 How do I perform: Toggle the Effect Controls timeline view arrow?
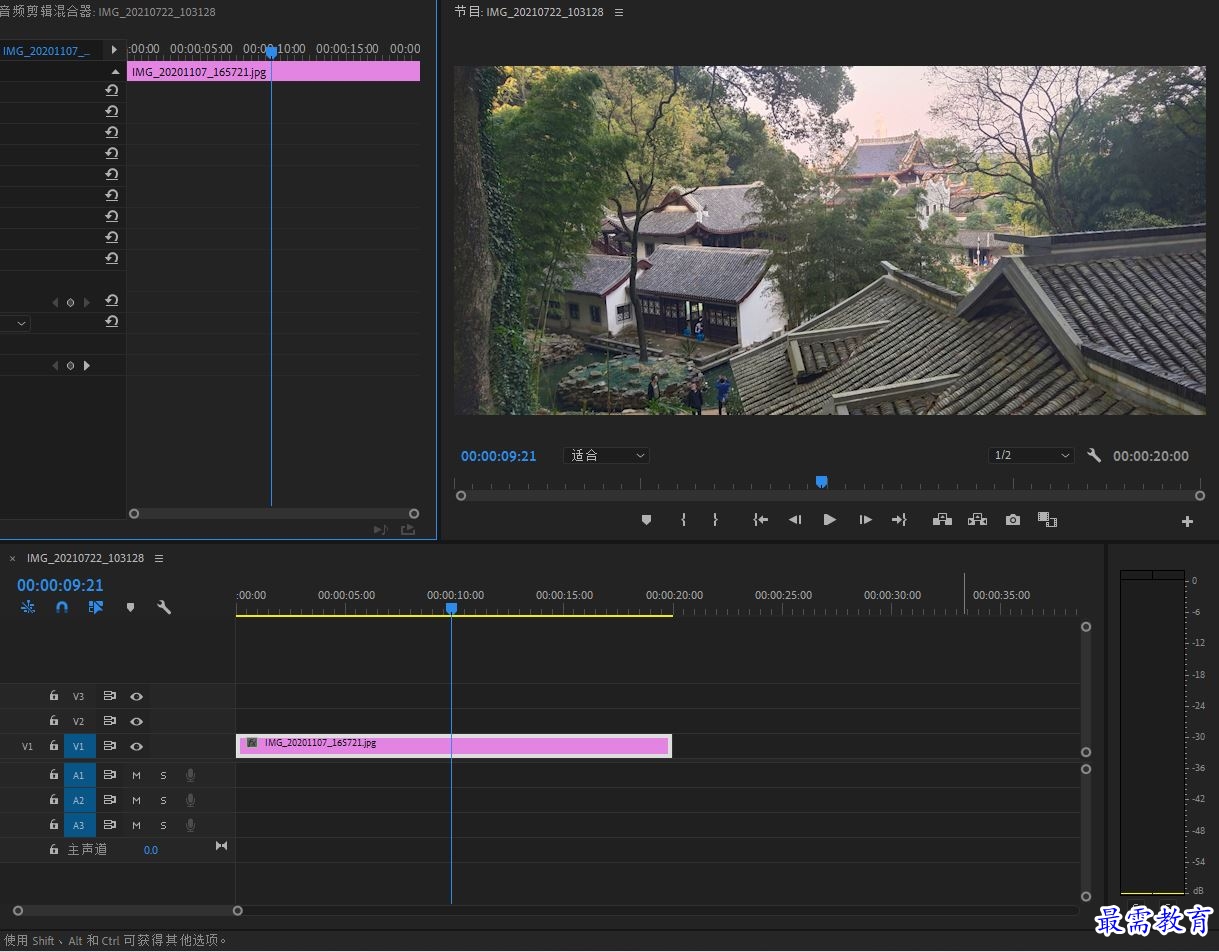(x=114, y=49)
